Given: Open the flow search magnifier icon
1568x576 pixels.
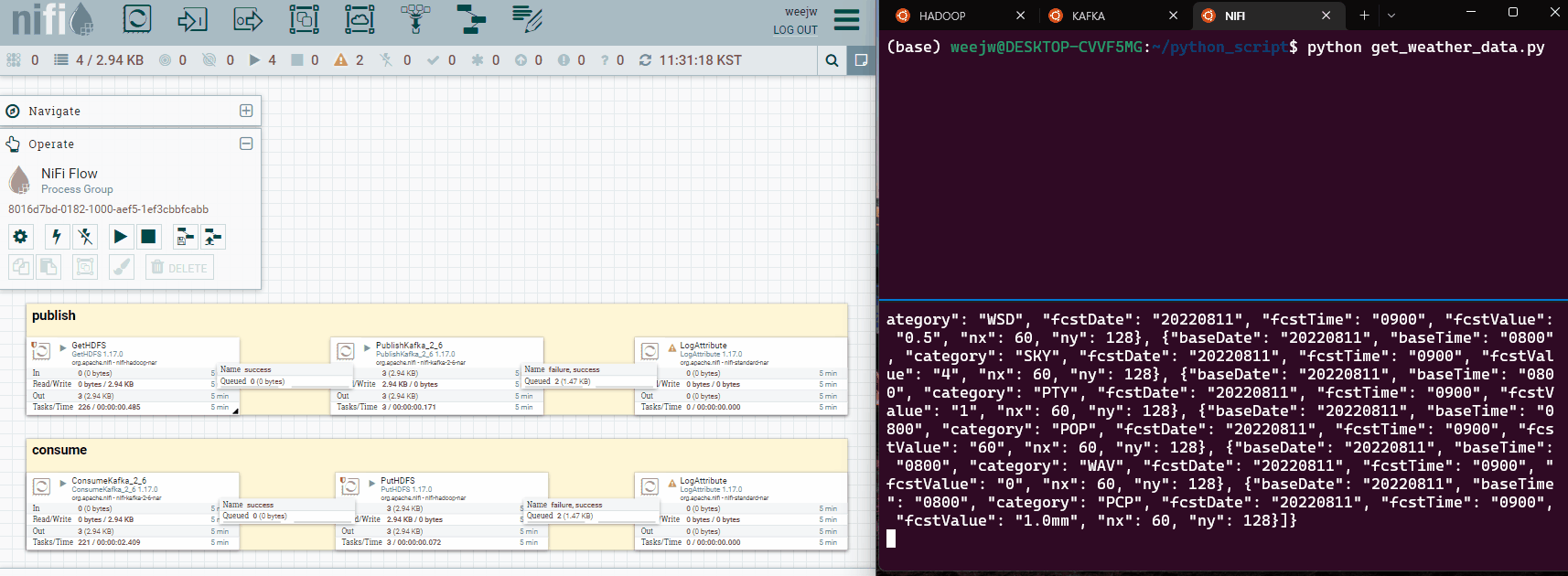Looking at the screenshot, I should [832, 60].
